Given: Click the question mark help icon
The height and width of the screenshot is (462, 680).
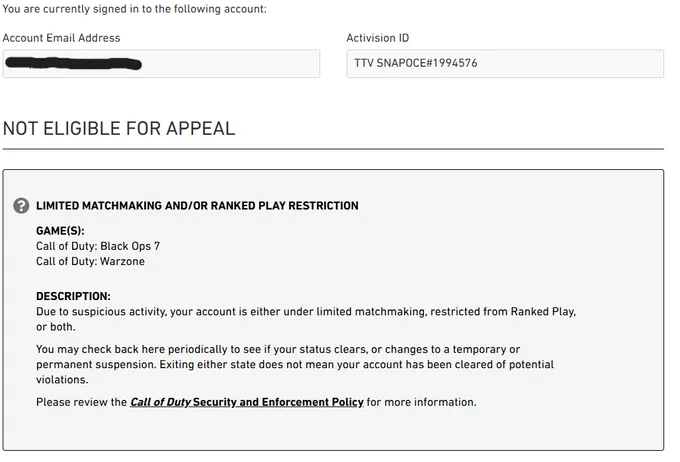Looking at the screenshot, I should 21,206.
